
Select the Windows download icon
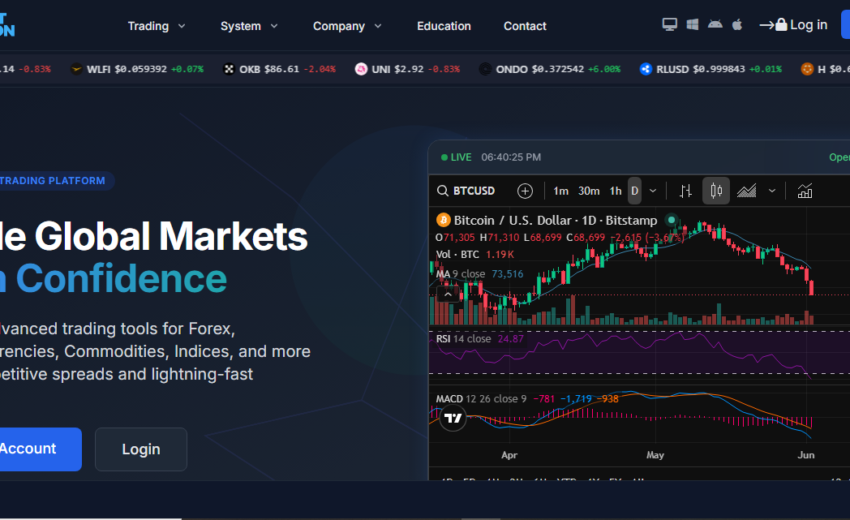click(692, 24)
